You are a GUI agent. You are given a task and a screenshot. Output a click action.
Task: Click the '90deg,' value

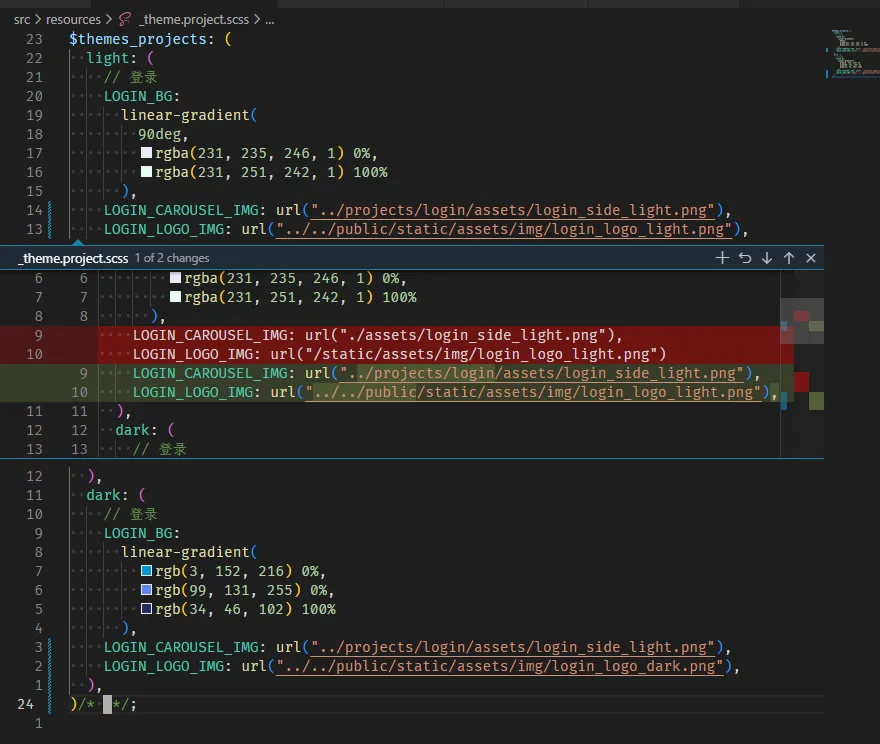pos(163,134)
